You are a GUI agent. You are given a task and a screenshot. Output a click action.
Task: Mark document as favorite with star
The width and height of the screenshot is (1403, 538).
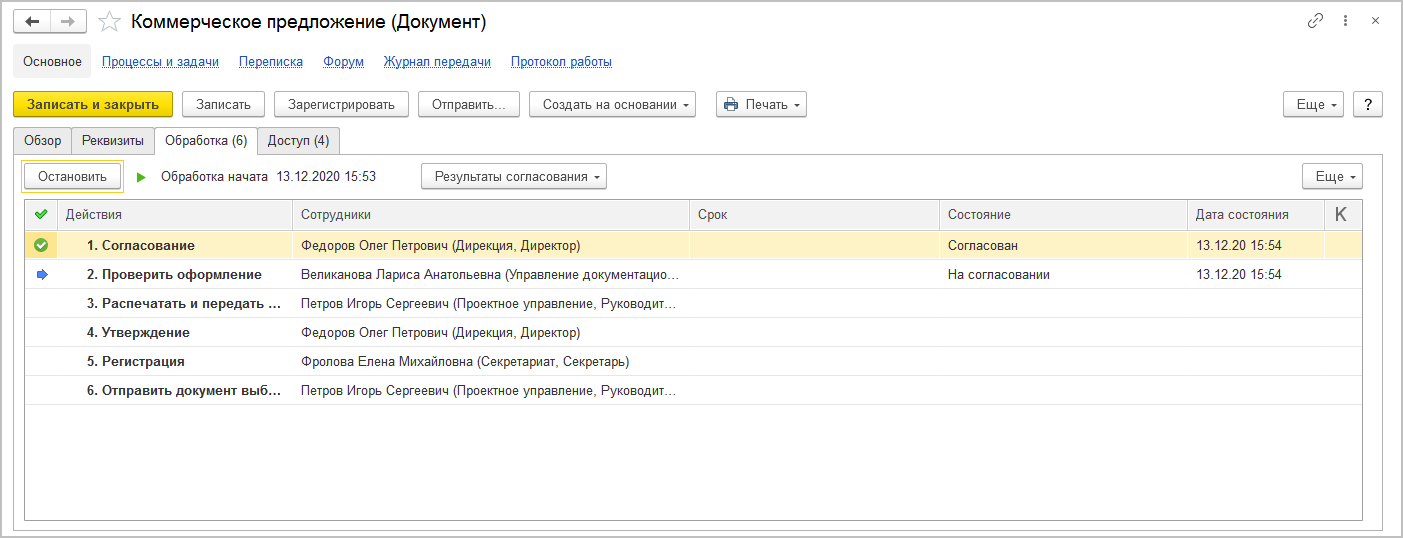110,21
